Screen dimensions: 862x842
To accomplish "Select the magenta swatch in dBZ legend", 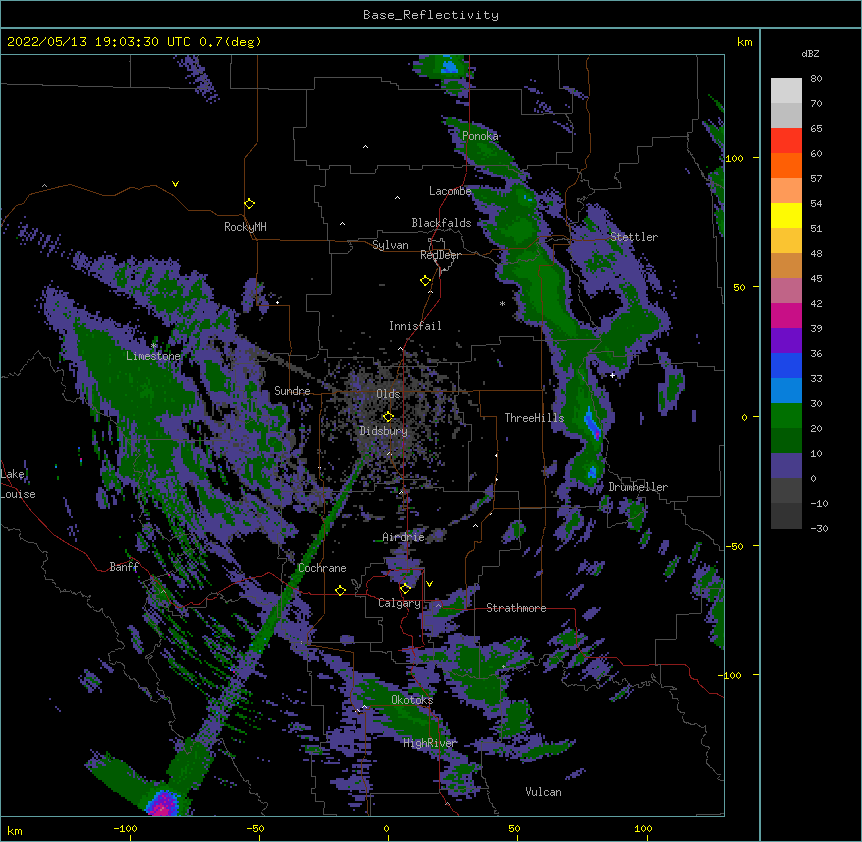I will pyautogui.click(x=786, y=315).
